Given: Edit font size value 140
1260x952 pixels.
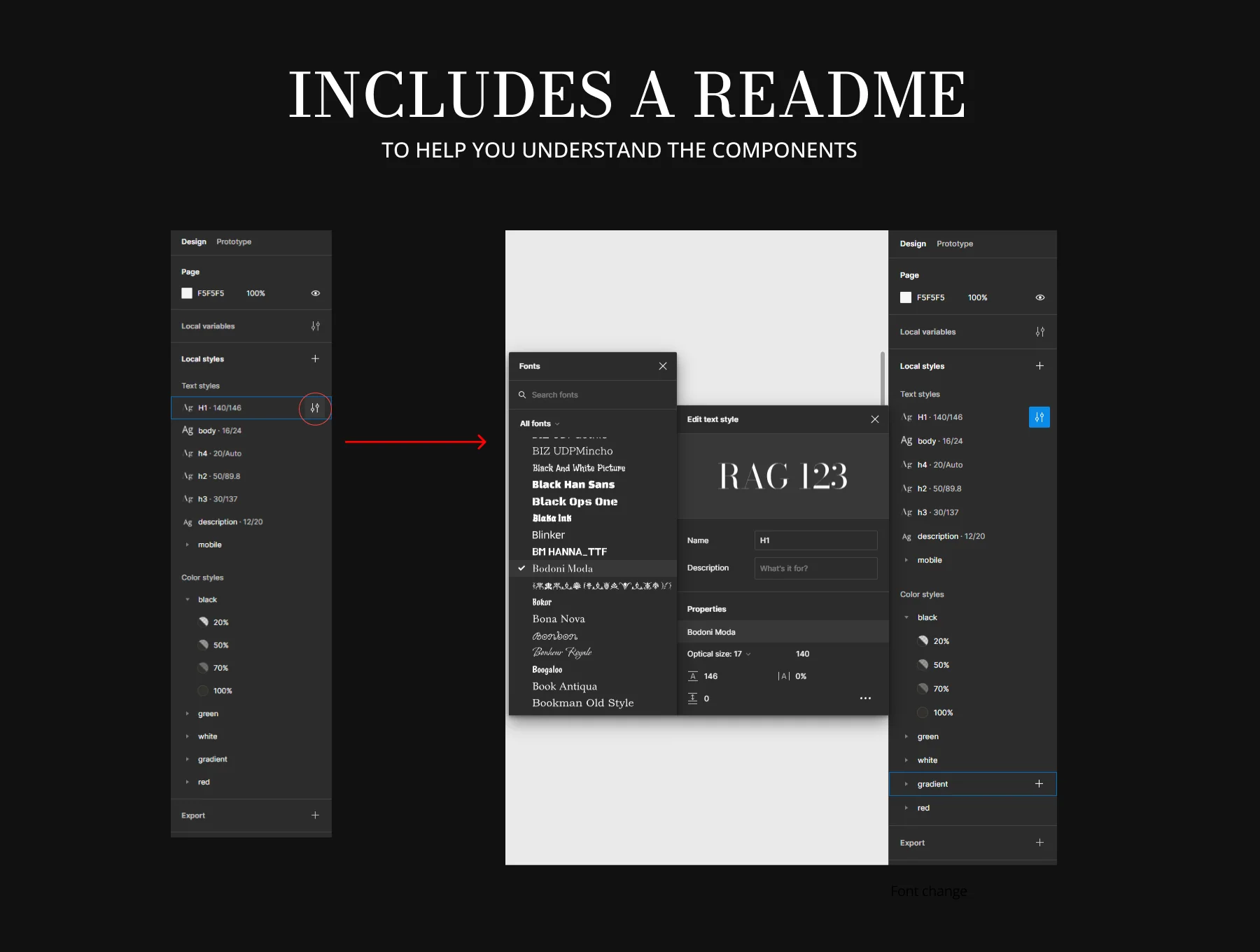Looking at the screenshot, I should (x=802, y=654).
